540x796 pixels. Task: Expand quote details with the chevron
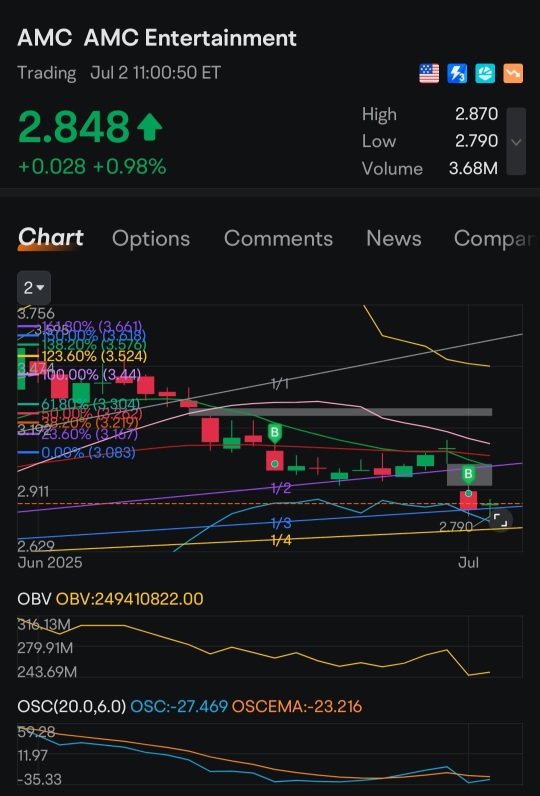click(516, 142)
